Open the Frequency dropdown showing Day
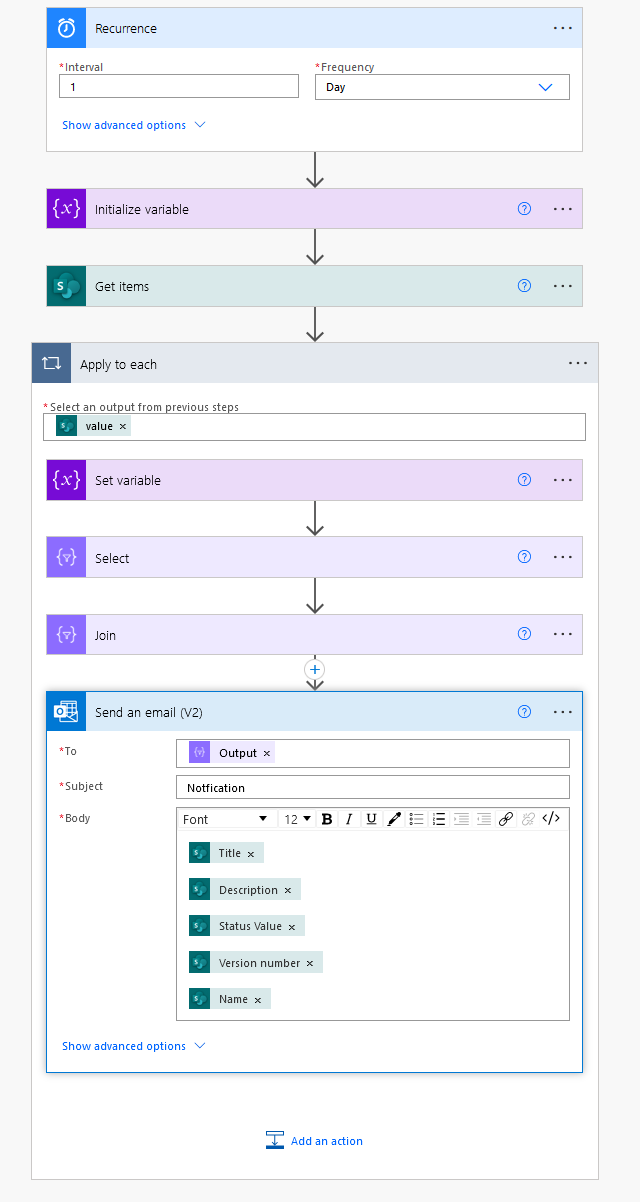This screenshot has width=640, height=1202. pos(442,87)
